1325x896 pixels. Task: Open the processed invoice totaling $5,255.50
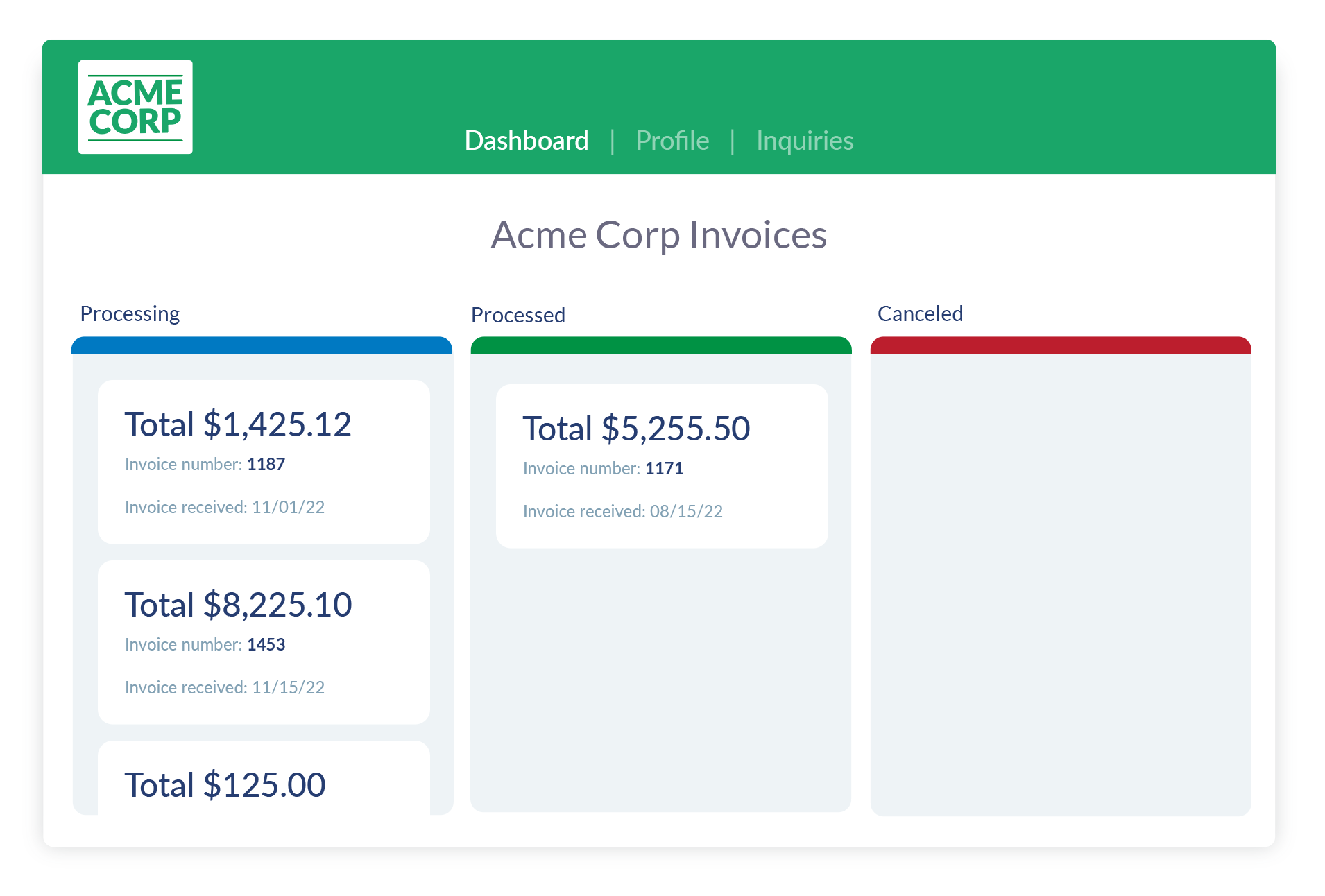636,429
